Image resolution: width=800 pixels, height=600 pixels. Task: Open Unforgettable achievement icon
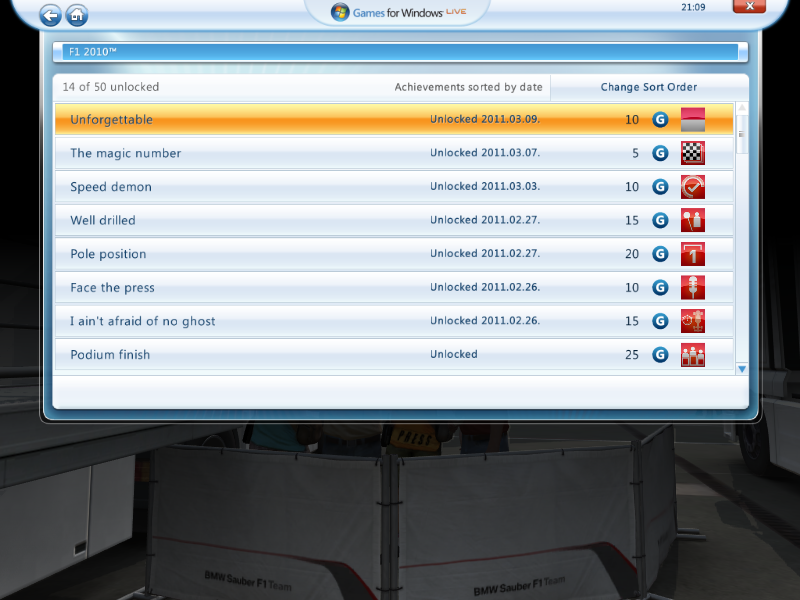coord(693,119)
